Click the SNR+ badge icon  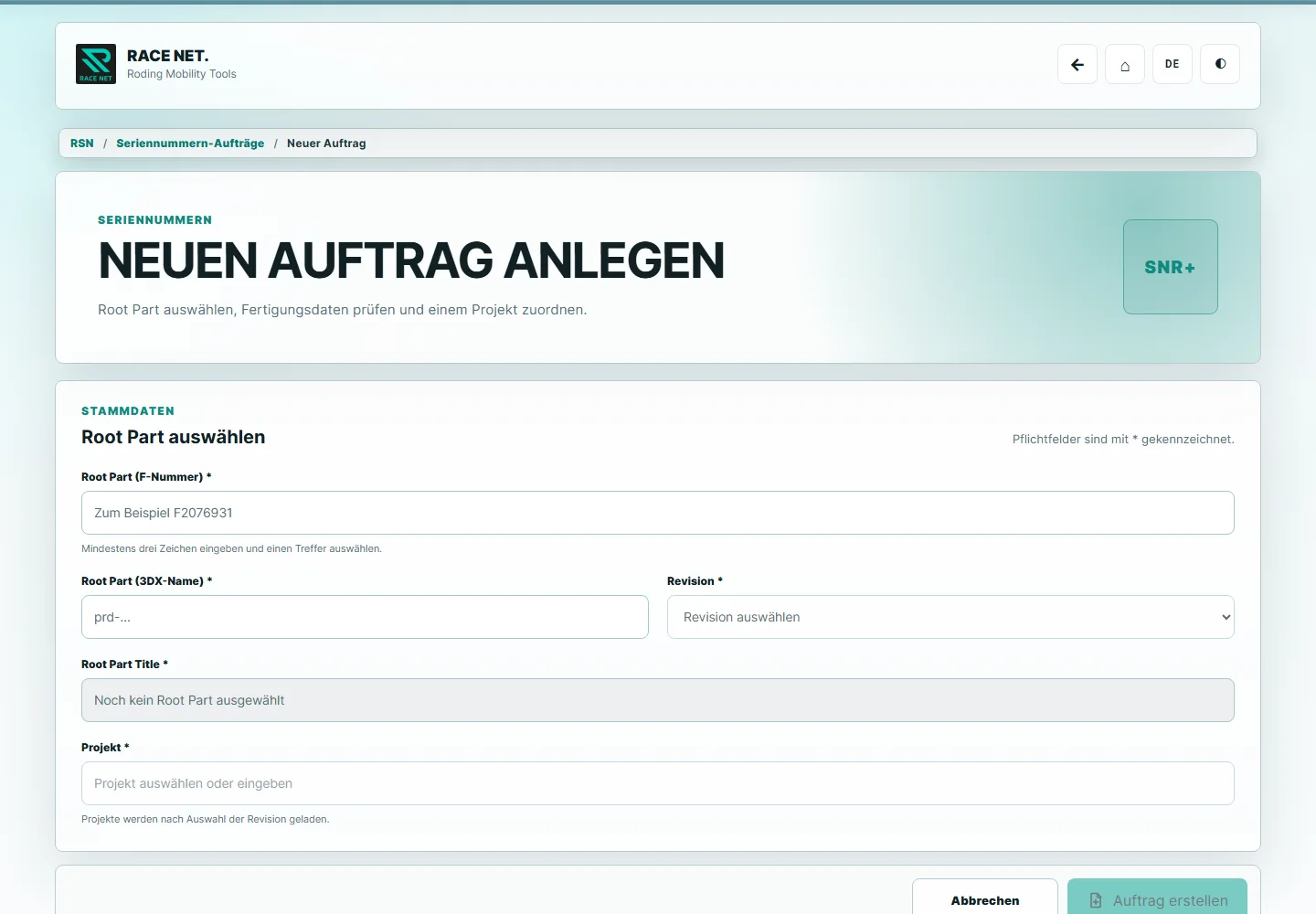[1171, 267]
